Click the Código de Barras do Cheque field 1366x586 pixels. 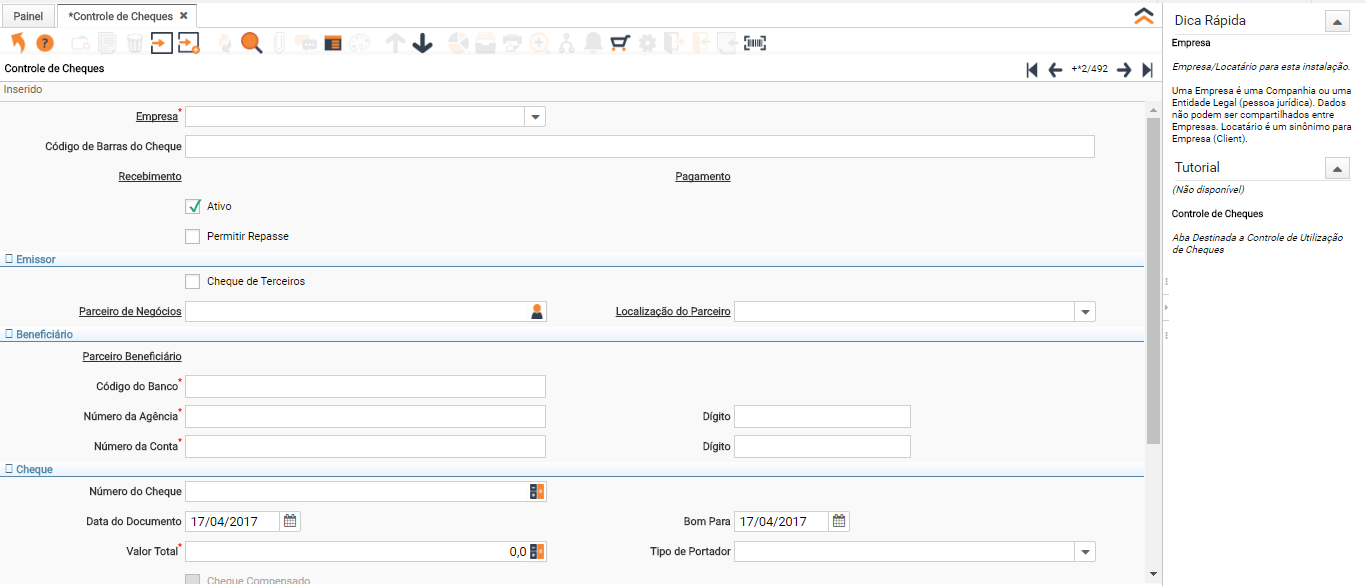640,147
